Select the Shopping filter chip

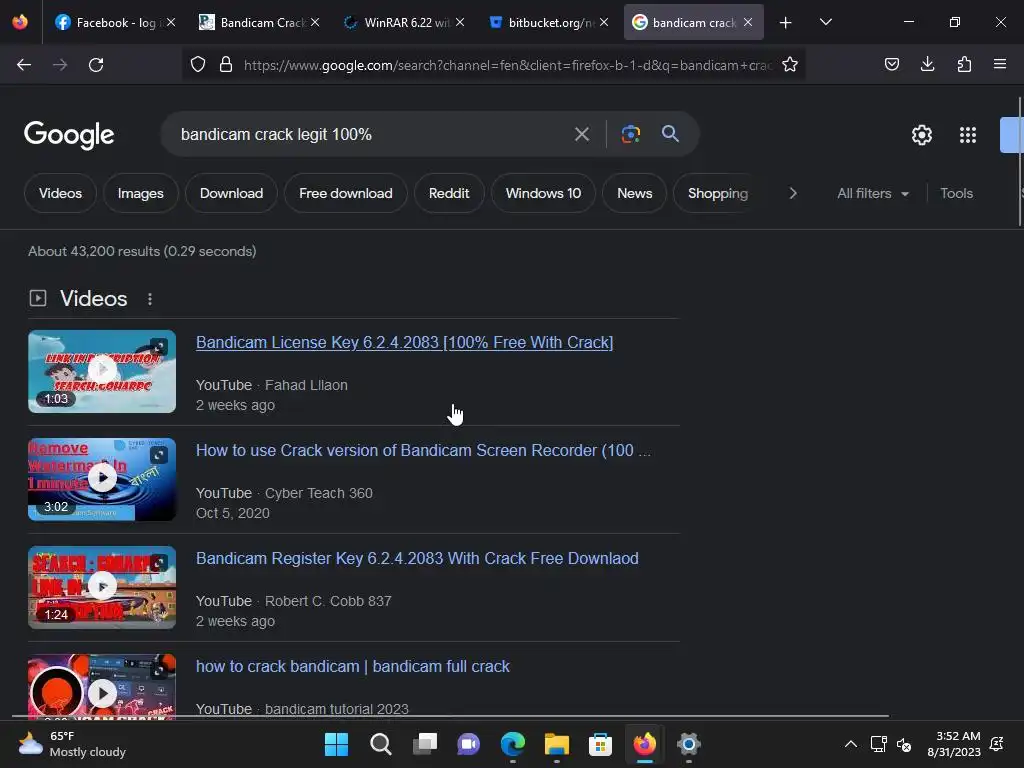click(718, 193)
